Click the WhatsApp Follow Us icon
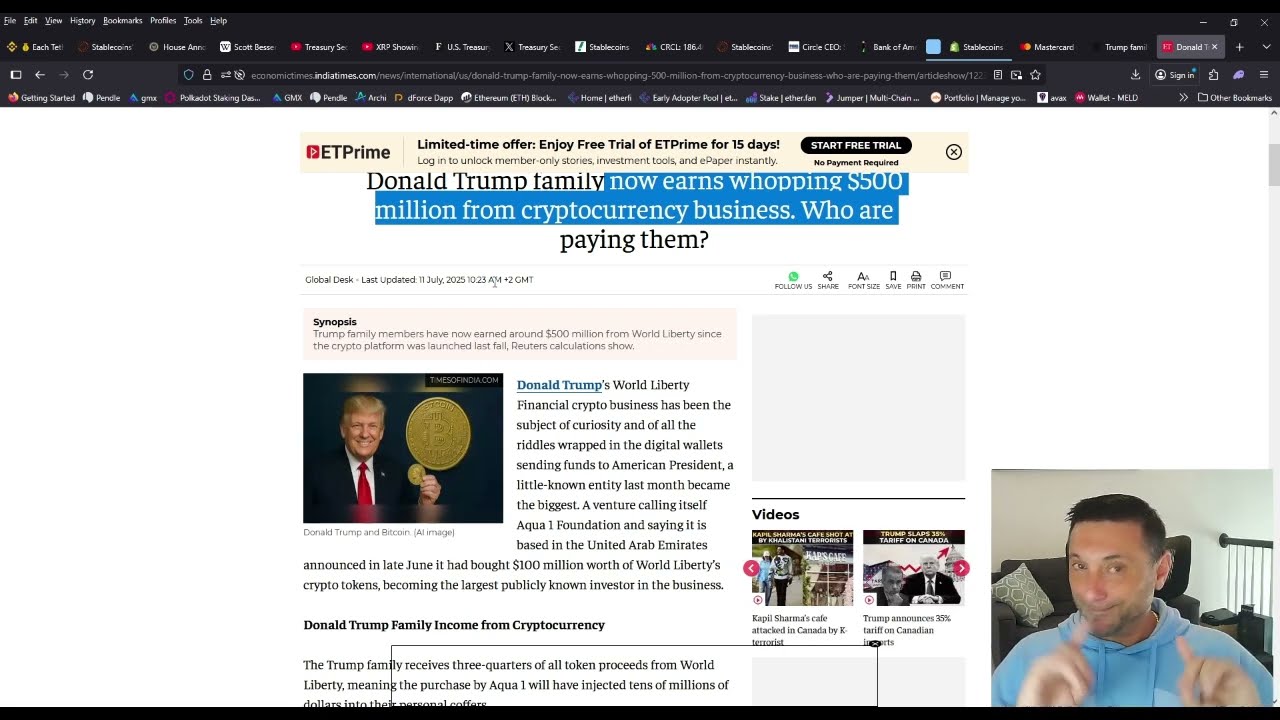The width and height of the screenshot is (1280, 720). pyautogui.click(x=793, y=280)
